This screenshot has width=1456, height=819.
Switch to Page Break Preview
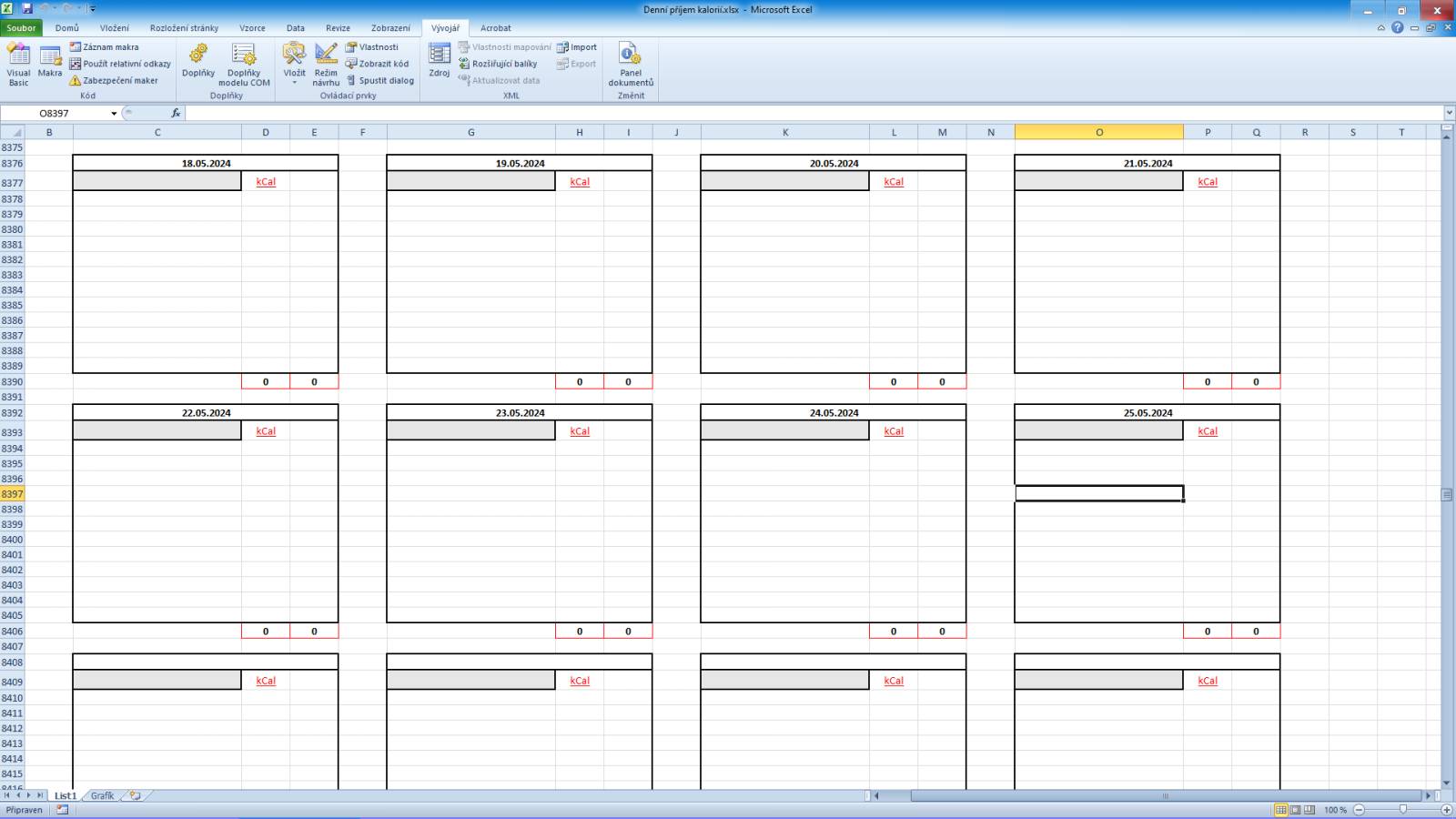coord(1309,810)
